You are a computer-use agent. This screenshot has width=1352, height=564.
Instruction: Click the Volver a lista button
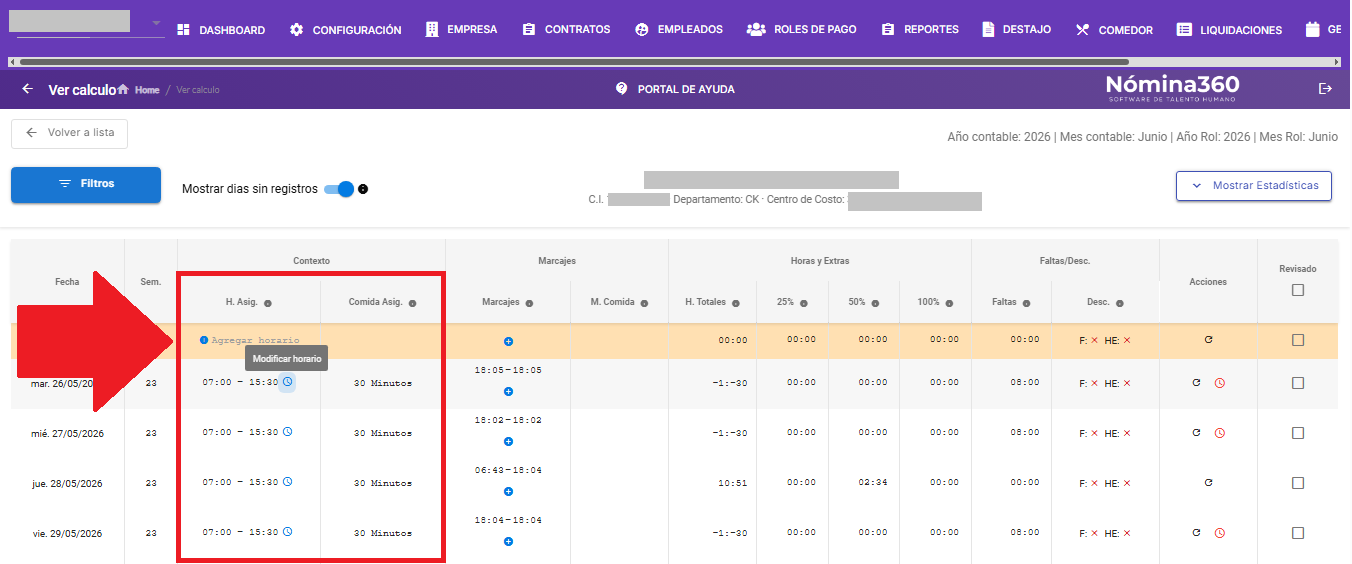[70, 133]
